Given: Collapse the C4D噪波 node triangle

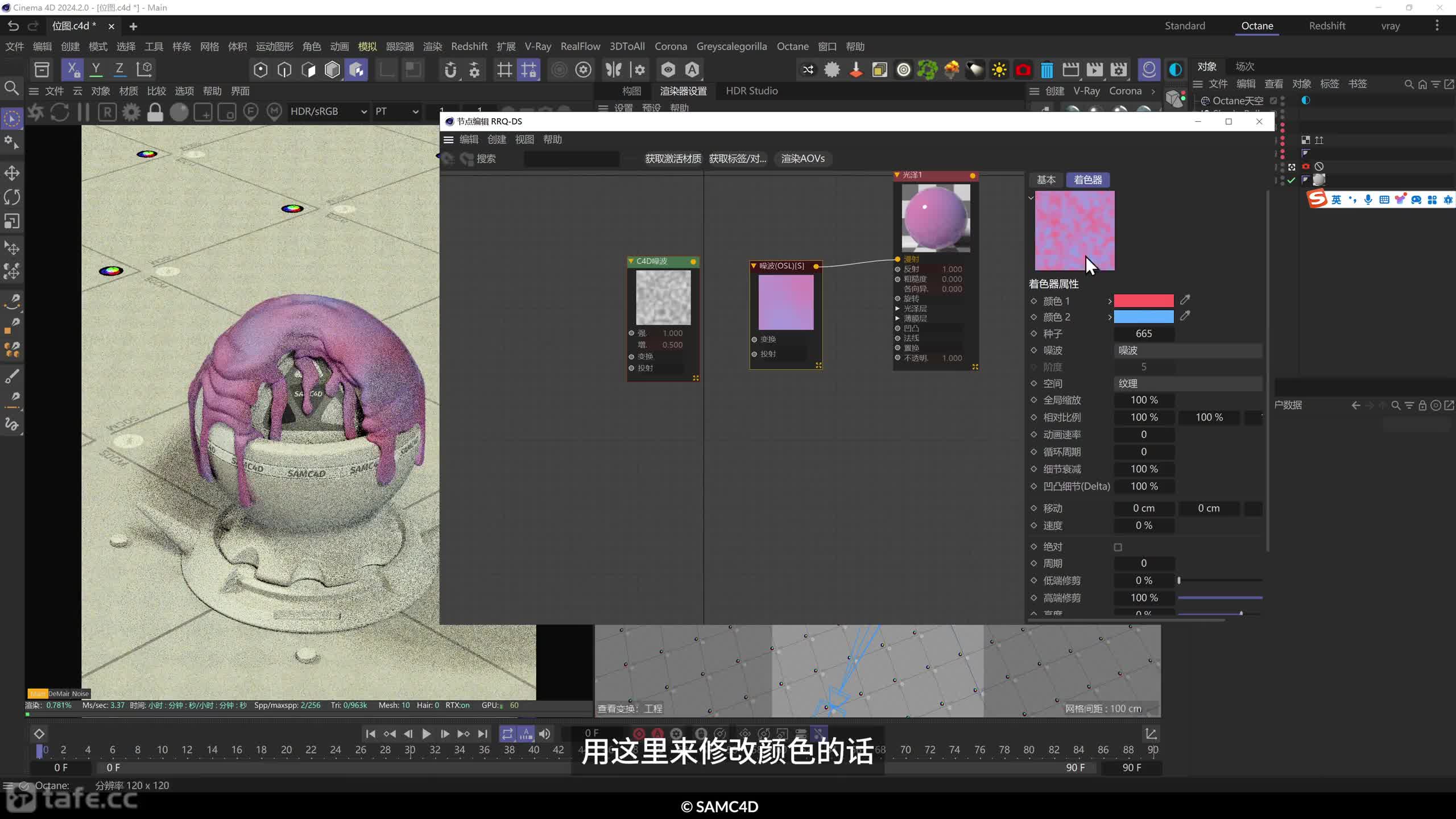Looking at the screenshot, I should [631, 261].
